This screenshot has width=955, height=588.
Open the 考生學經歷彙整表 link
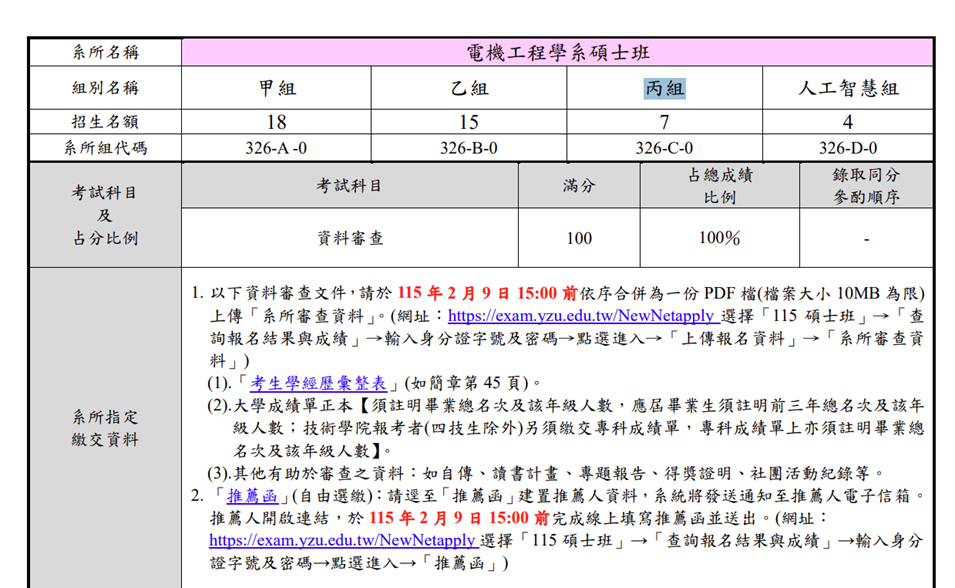pyautogui.click(x=325, y=383)
